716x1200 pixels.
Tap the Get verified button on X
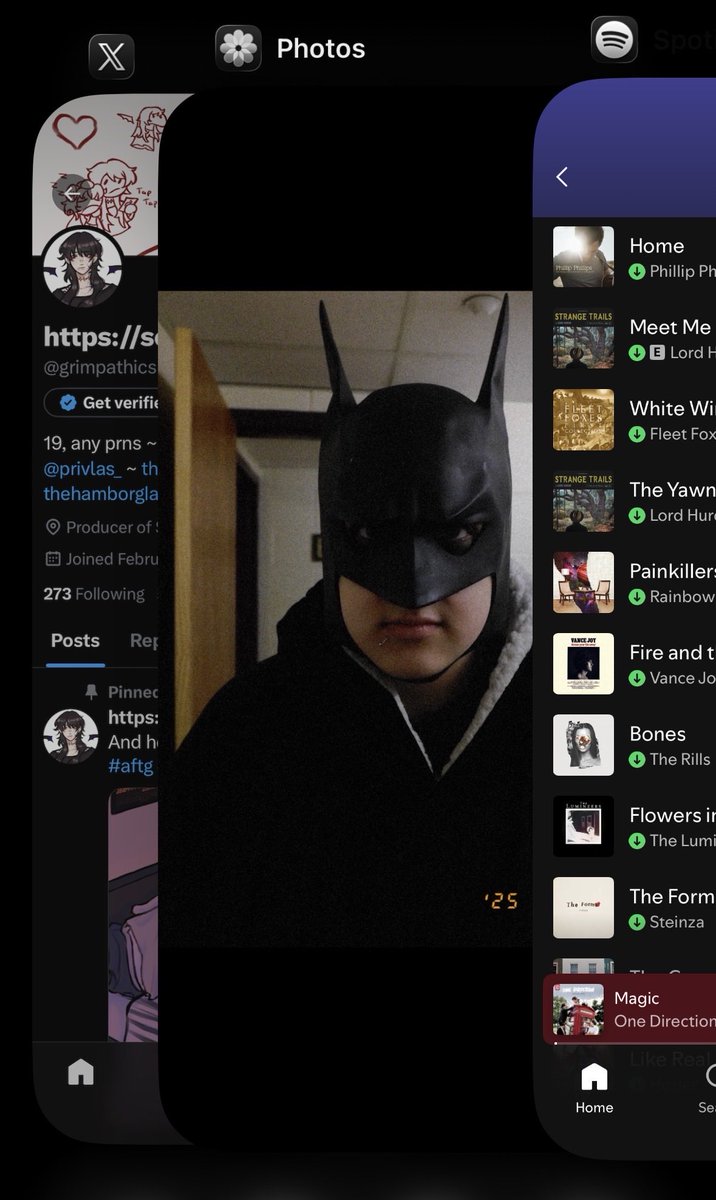[x=101, y=402]
